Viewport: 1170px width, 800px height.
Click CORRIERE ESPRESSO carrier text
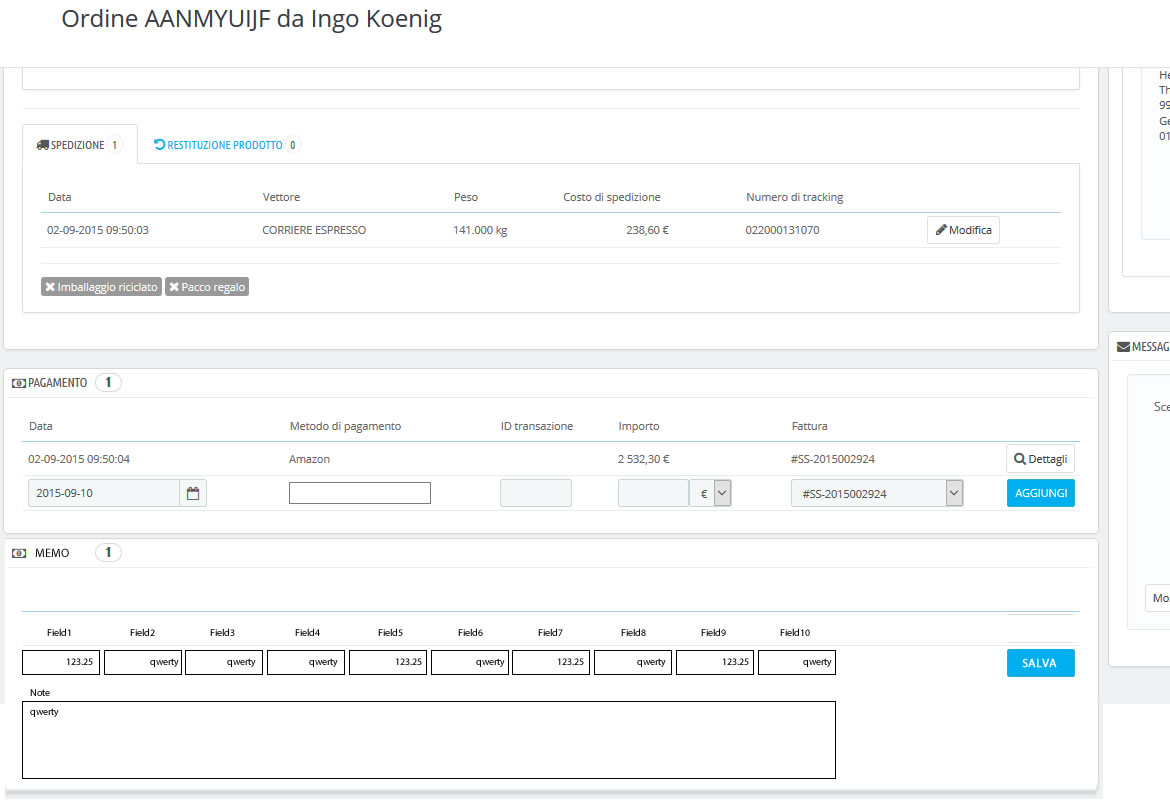pos(314,230)
